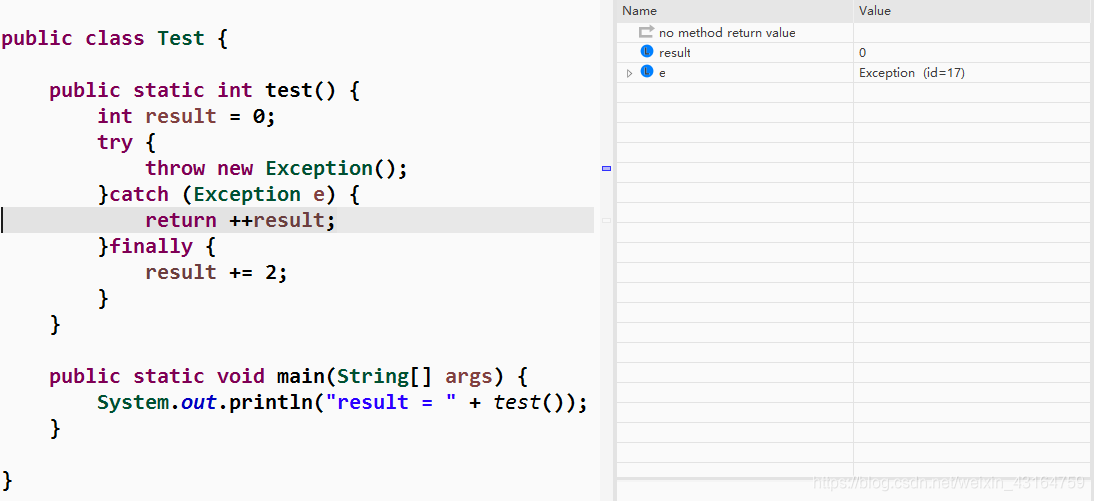Viewport: 1094px width, 501px height.
Task: Click the 'Exception (id=17)' value cell
Action: pyautogui.click(x=973, y=73)
